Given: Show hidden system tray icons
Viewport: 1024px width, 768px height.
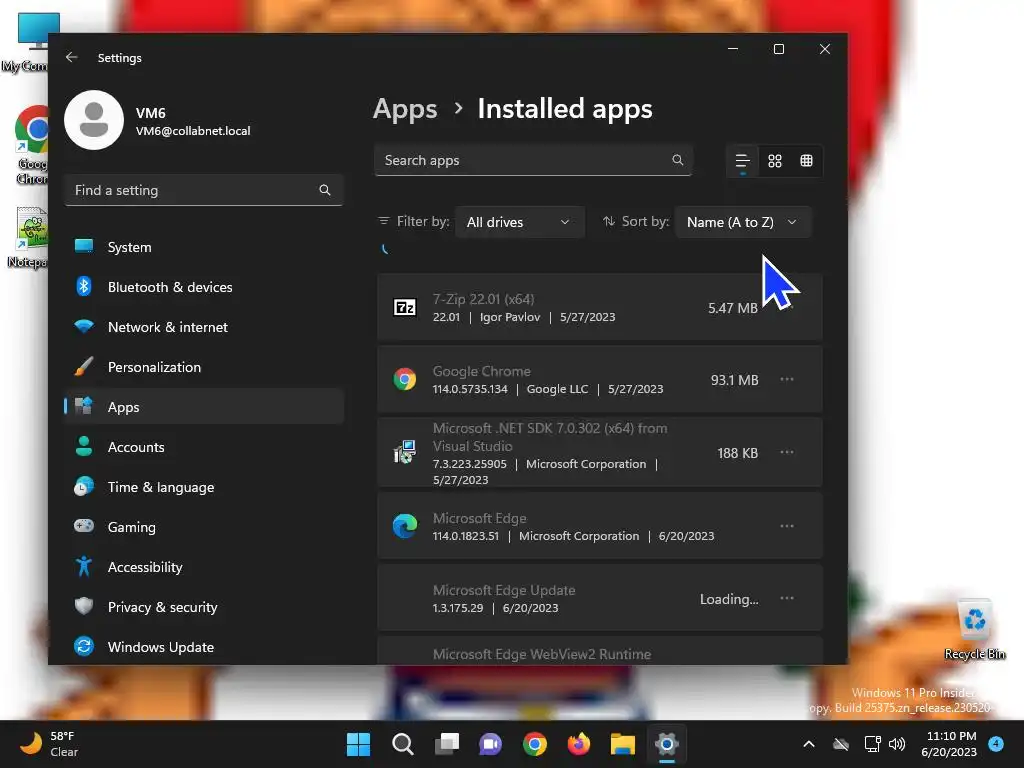Looking at the screenshot, I should pyautogui.click(x=808, y=744).
